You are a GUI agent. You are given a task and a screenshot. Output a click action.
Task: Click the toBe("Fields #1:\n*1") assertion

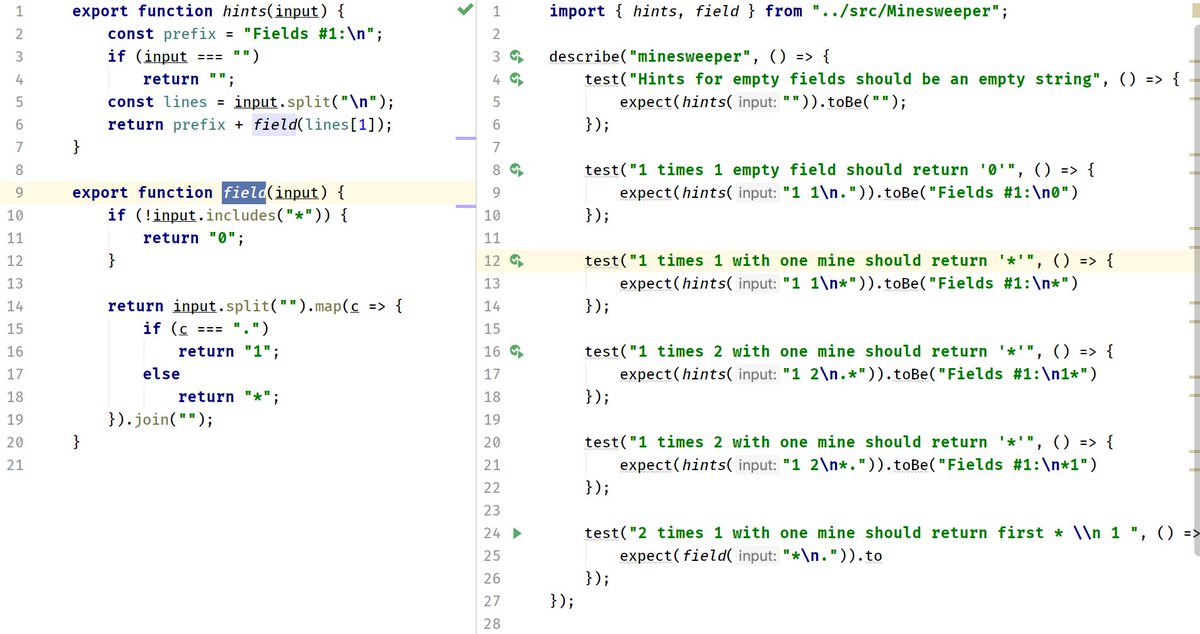pyautogui.click(x=997, y=465)
